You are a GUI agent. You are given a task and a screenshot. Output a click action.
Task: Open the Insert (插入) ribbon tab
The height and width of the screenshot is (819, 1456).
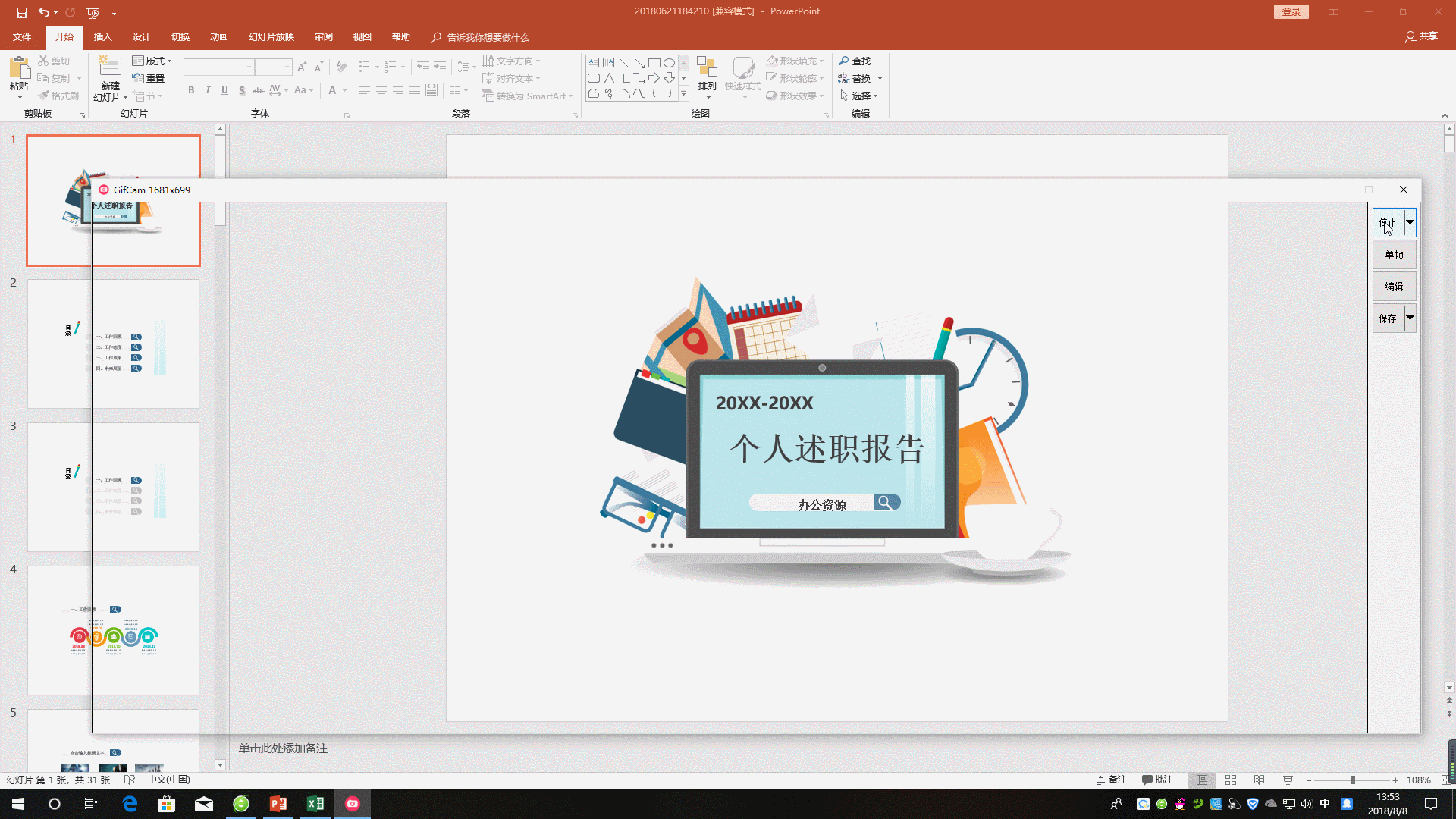point(102,37)
